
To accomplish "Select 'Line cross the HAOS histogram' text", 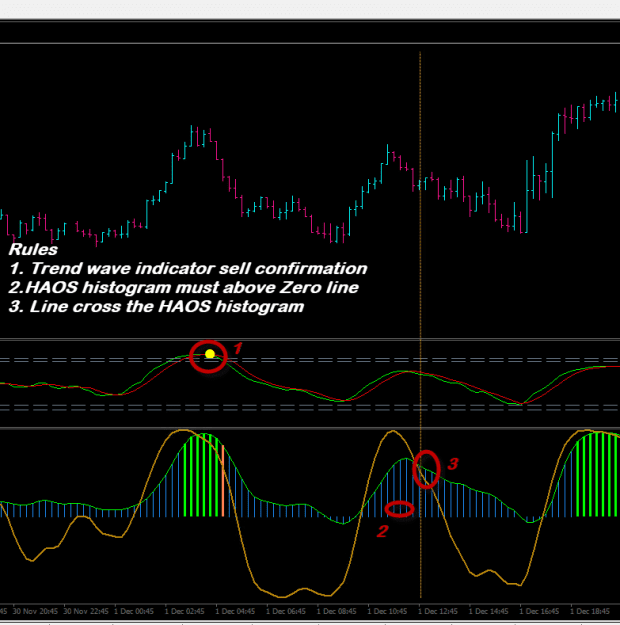I will tap(156, 307).
